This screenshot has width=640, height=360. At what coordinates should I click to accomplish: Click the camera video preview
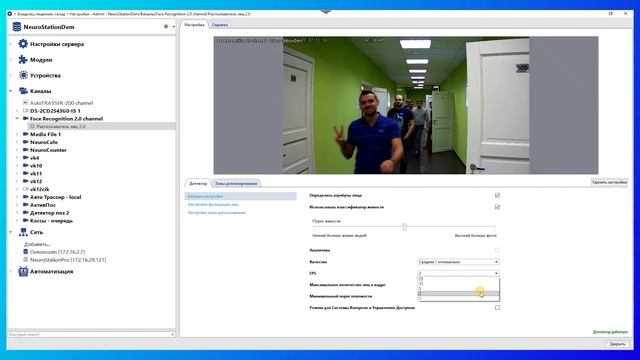pyautogui.click(x=406, y=105)
